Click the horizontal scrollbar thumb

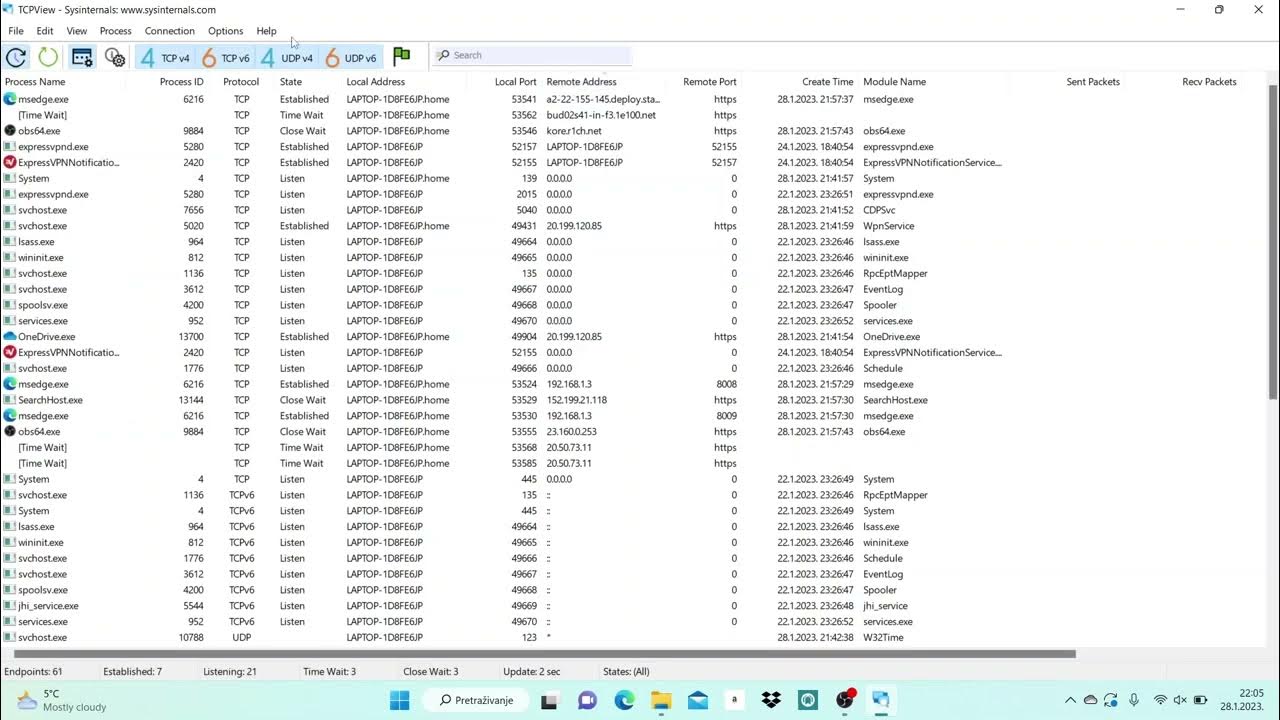pos(545,654)
